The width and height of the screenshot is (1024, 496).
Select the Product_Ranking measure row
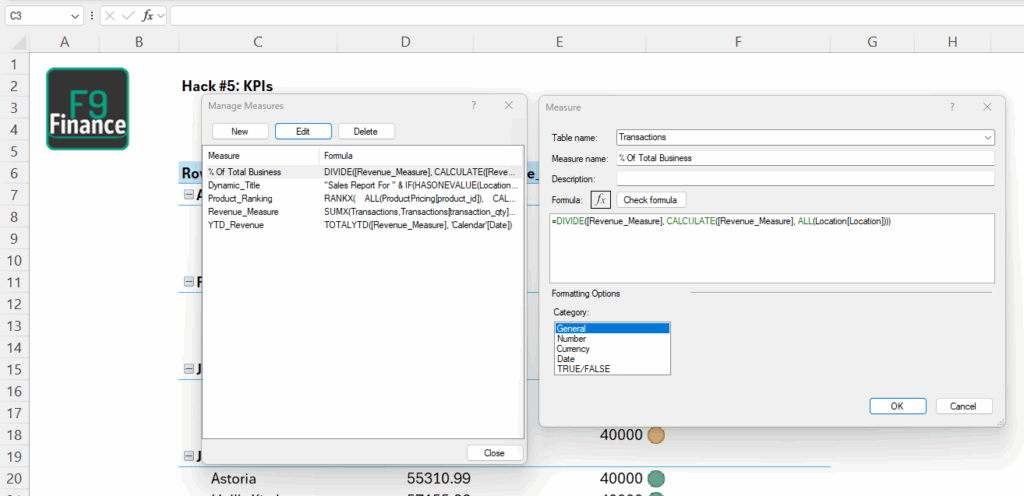point(362,198)
